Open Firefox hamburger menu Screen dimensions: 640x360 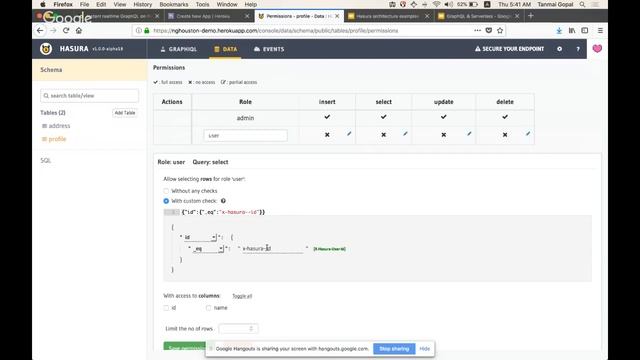click(x=600, y=31)
